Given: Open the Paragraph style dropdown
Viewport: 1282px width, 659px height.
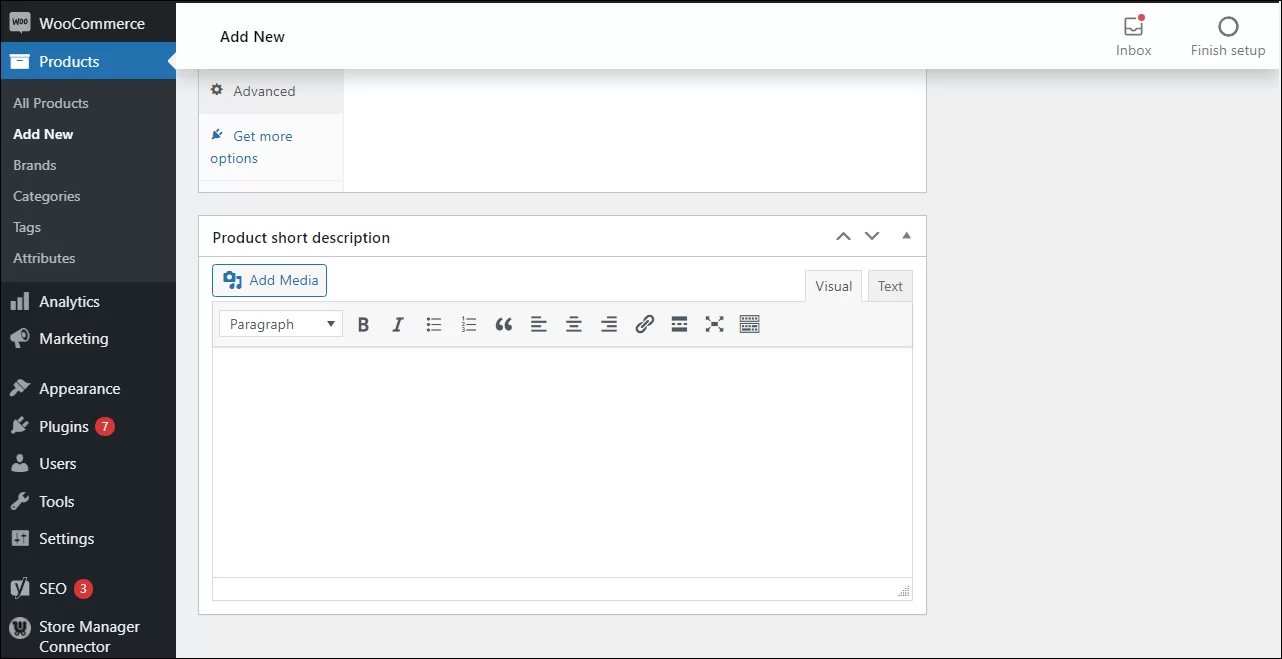Looking at the screenshot, I should point(280,323).
